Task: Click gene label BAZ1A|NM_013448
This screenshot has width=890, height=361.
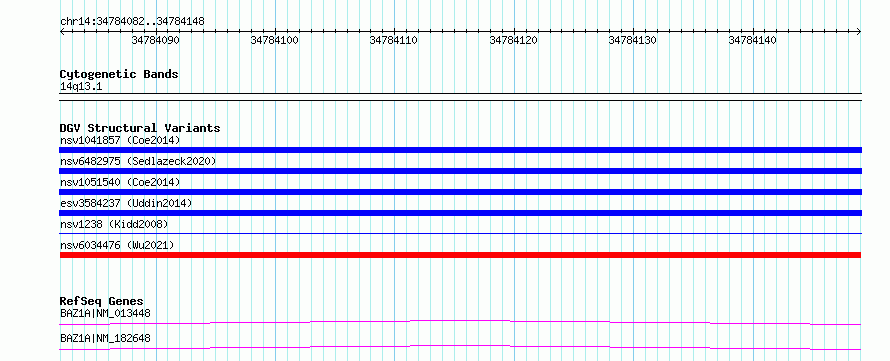Action: point(105,313)
